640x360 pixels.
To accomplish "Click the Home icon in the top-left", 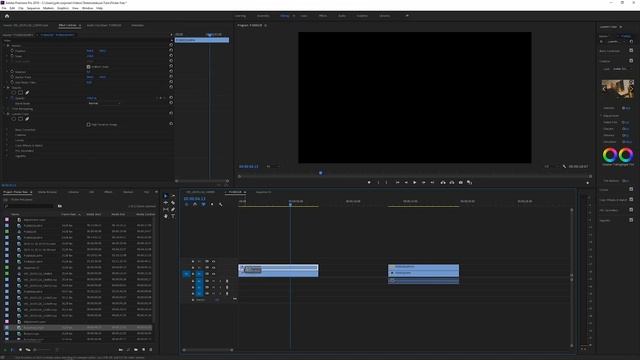I will point(7,16).
